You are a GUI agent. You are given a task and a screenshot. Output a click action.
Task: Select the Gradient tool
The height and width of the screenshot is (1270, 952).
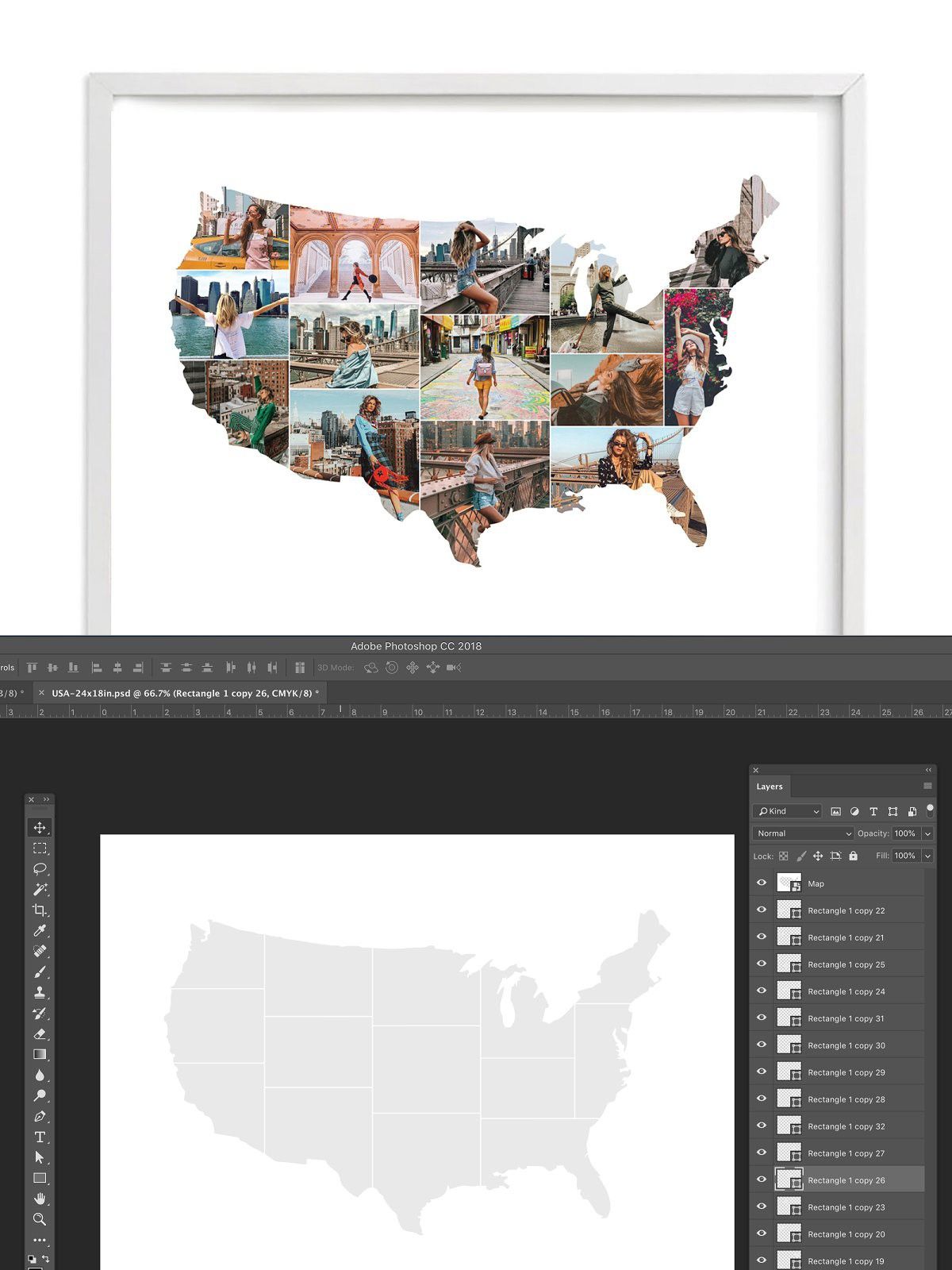(x=40, y=1054)
